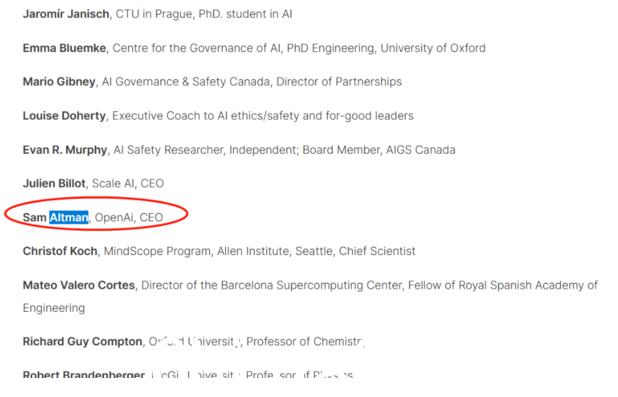
Task: Click the name Mario Gibney
Action: 59,82
